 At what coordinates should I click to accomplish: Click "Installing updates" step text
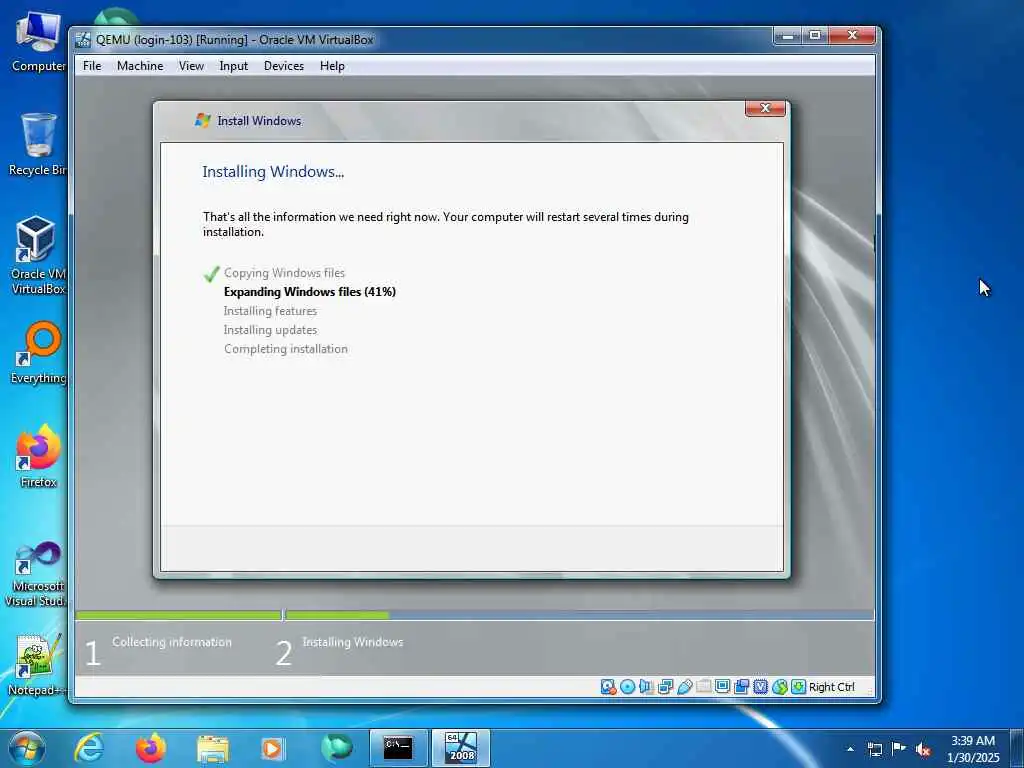pyautogui.click(x=270, y=330)
